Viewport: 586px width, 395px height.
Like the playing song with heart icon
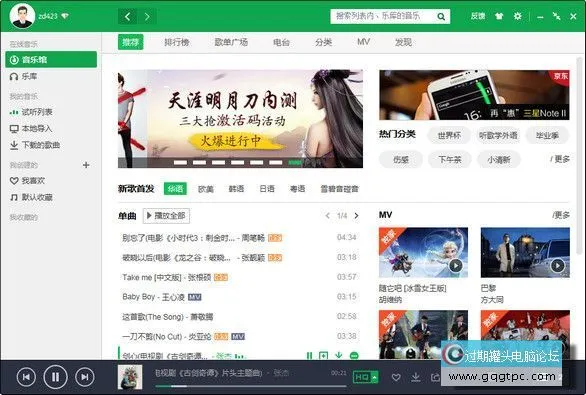pyautogui.click(x=396, y=377)
